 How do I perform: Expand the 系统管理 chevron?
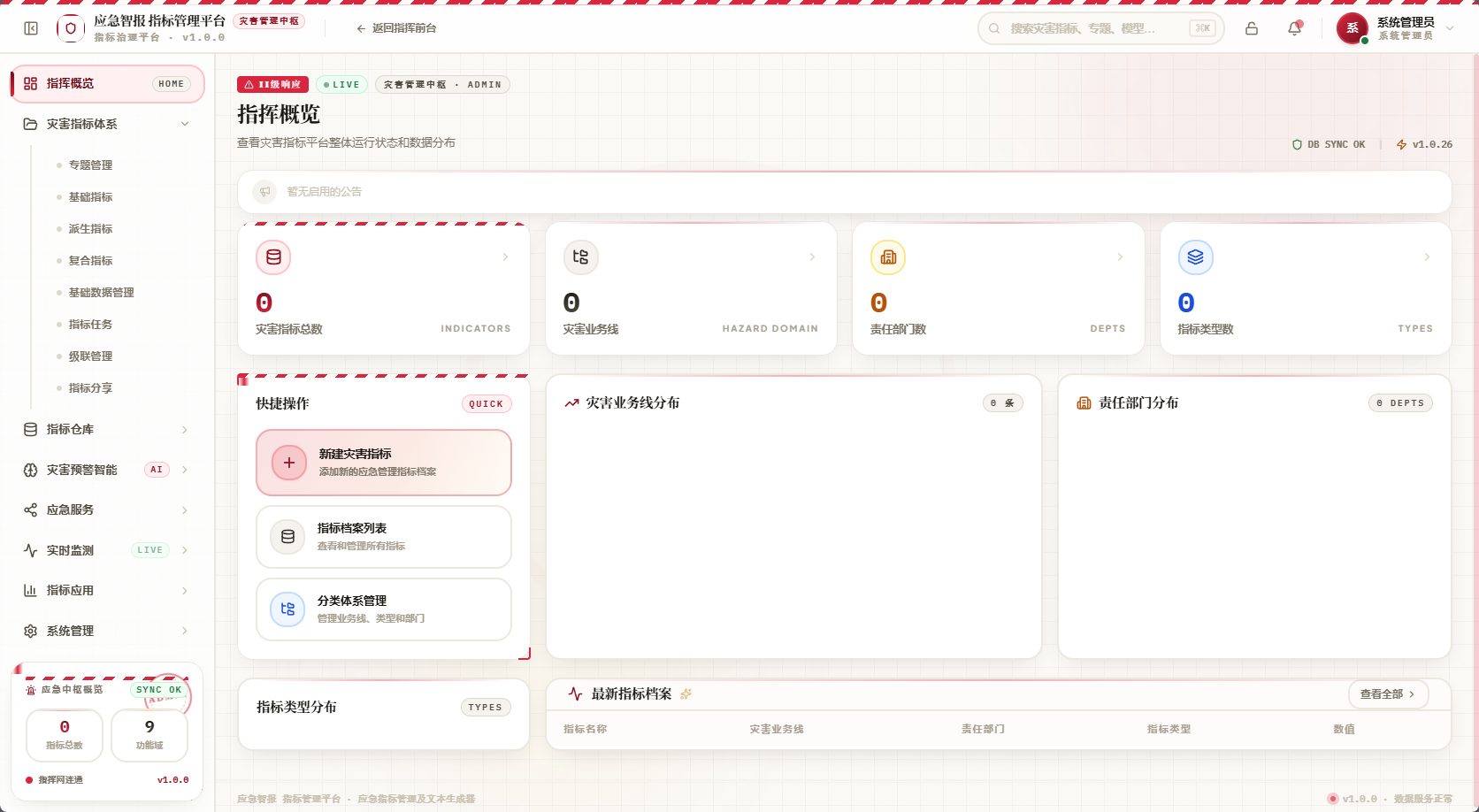coord(185,631)
